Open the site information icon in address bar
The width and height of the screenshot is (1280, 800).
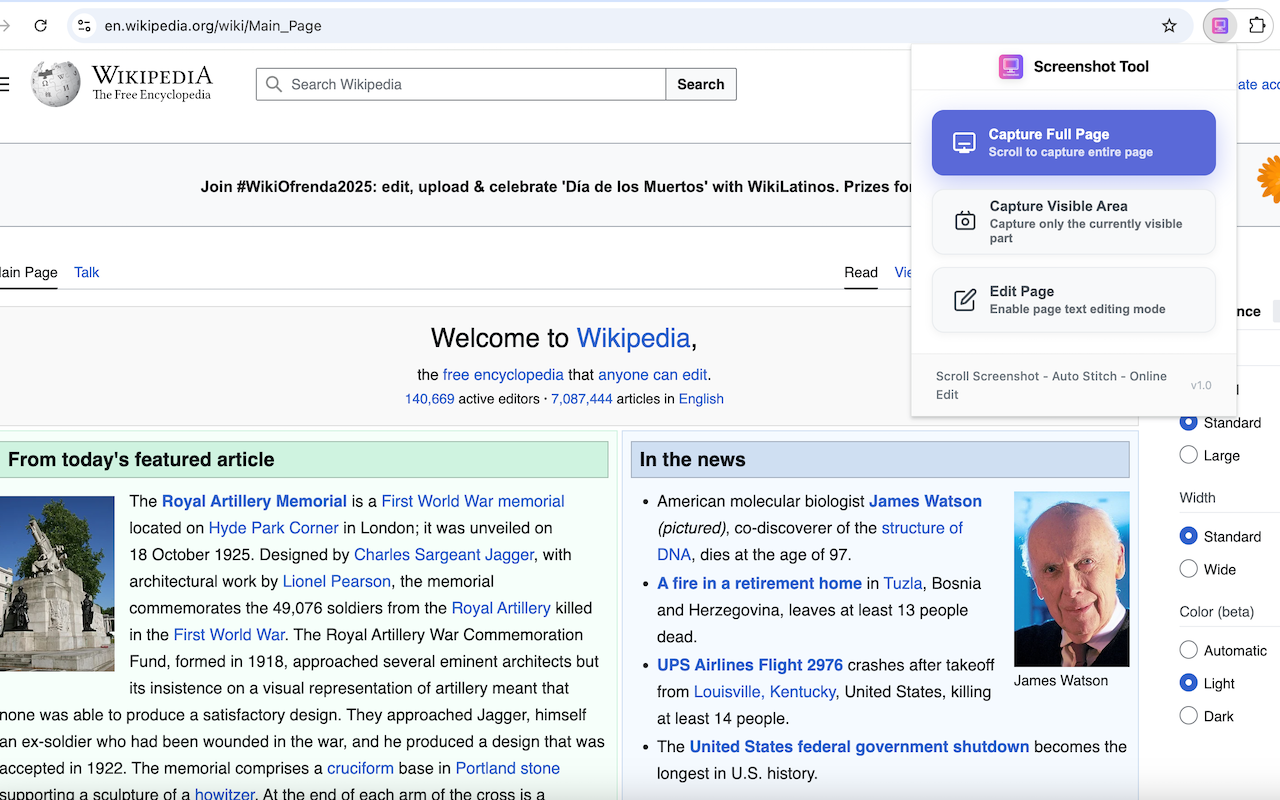pos(84,26)
